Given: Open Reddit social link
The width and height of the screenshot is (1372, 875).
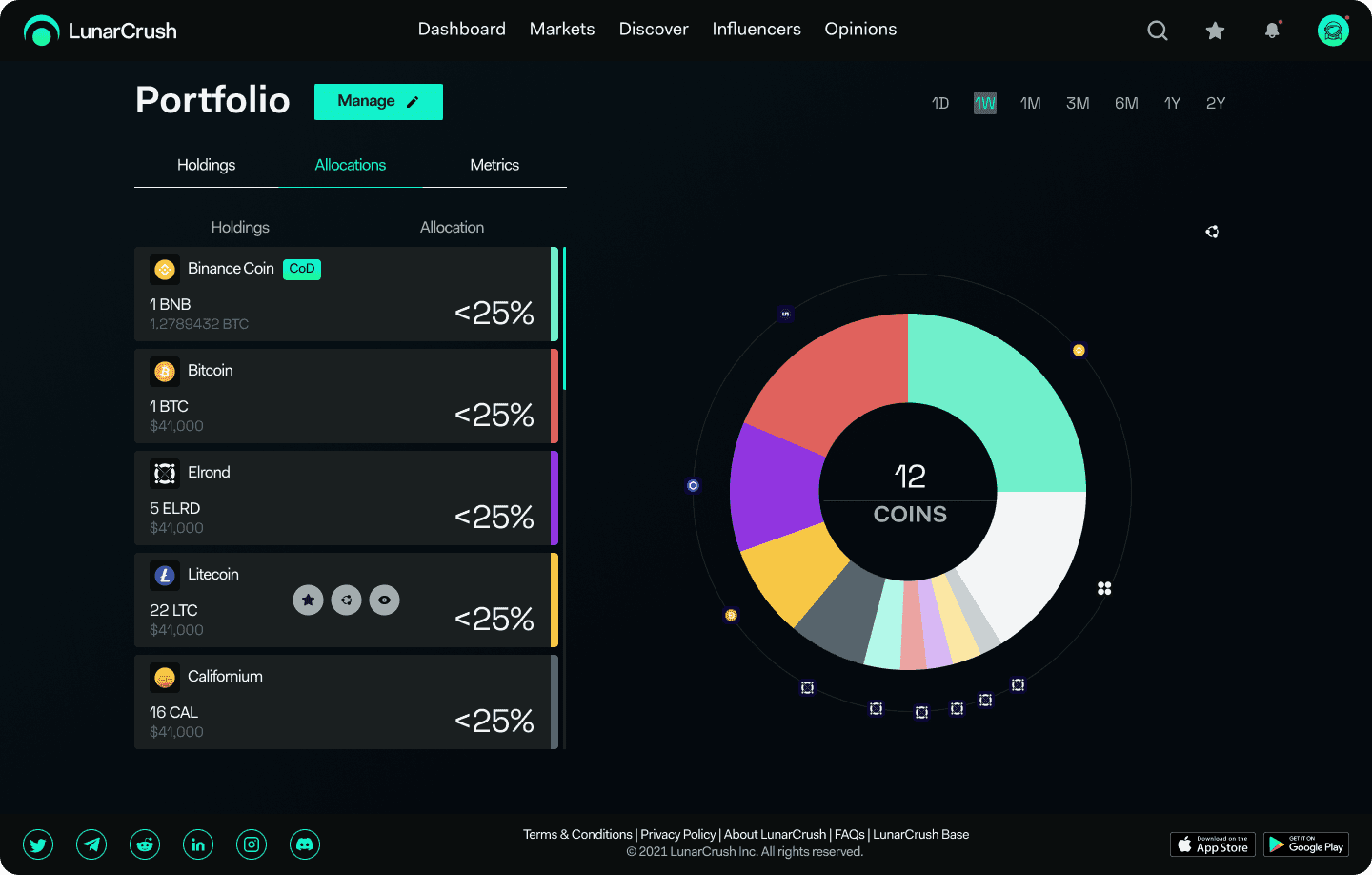Looking at the screenshot, I should pyautogui.click(x=145, y=844).
